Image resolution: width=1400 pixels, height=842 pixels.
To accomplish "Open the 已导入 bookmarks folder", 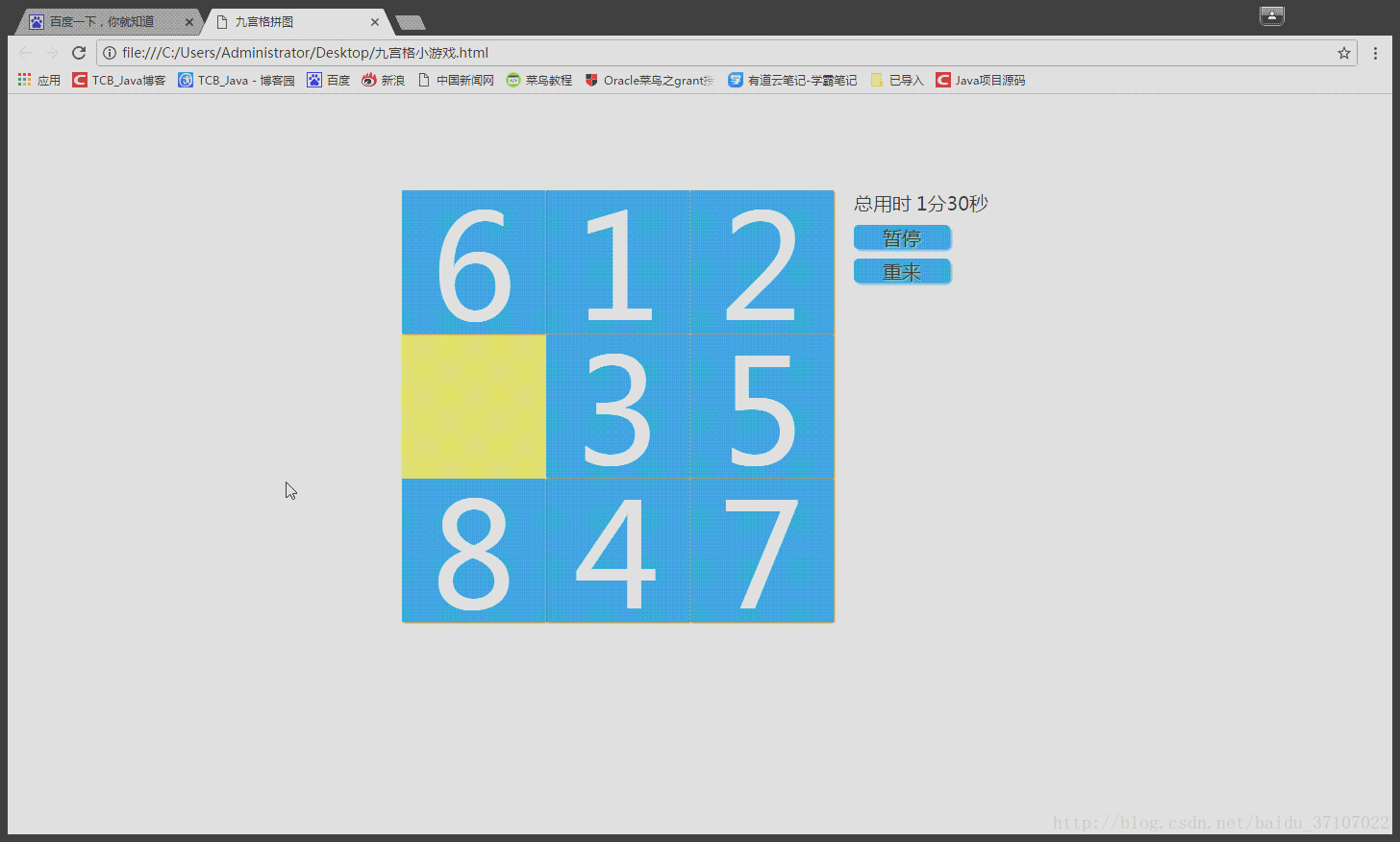I will (x=897, y=80).
